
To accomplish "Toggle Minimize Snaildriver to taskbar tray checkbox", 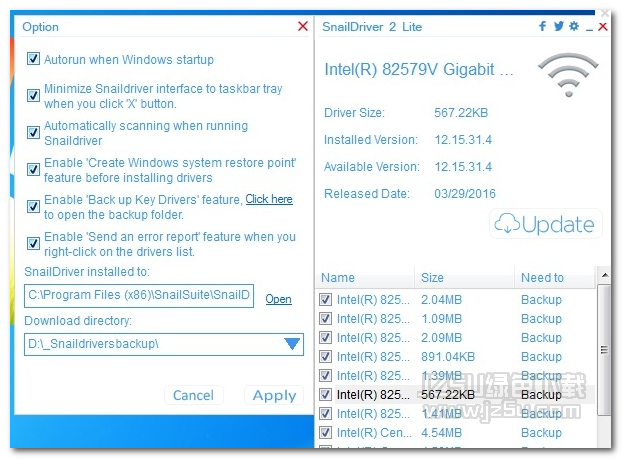I will click(33, 95).
